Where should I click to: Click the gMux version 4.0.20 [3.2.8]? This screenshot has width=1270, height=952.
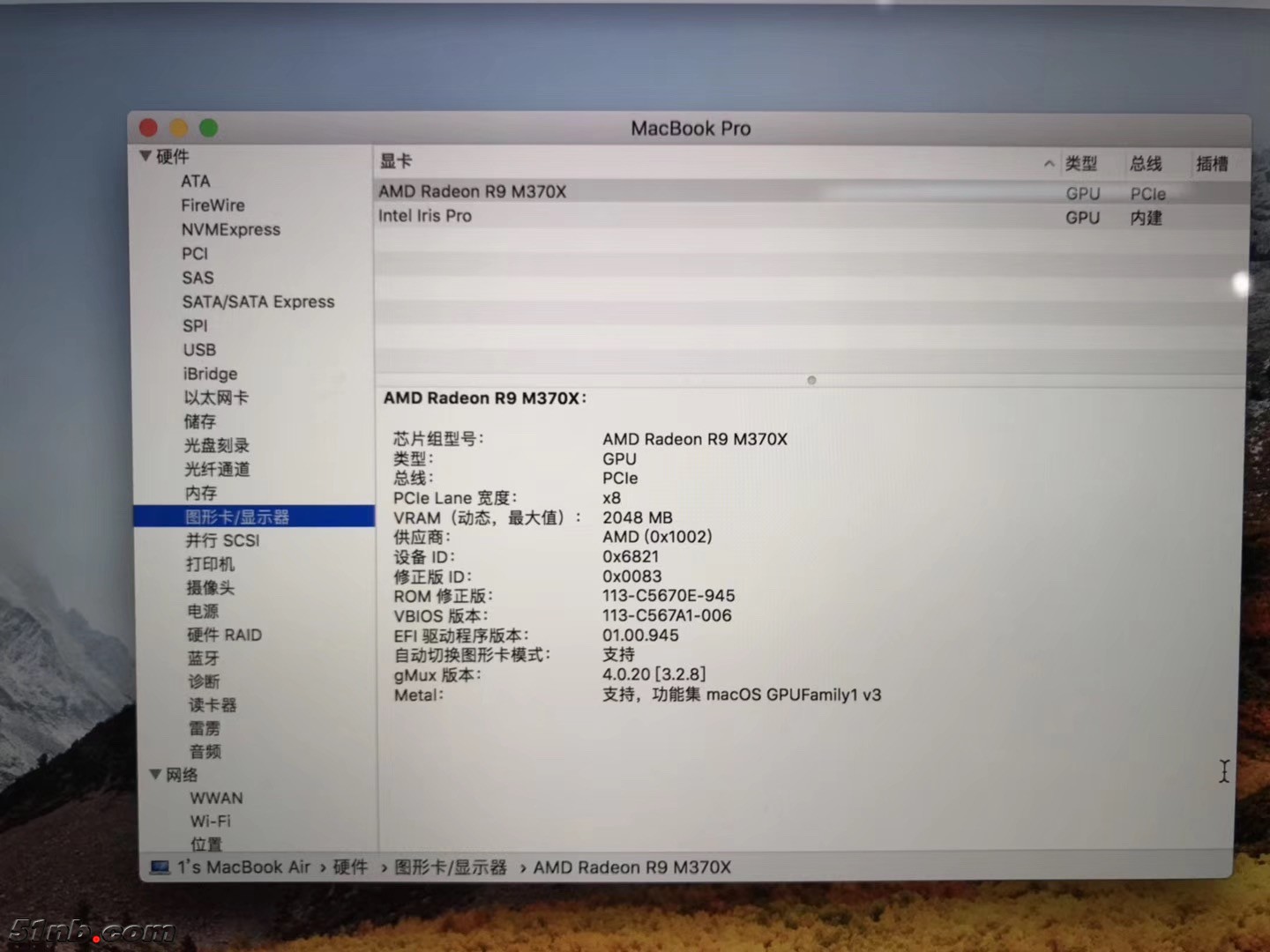click(654, 674)
